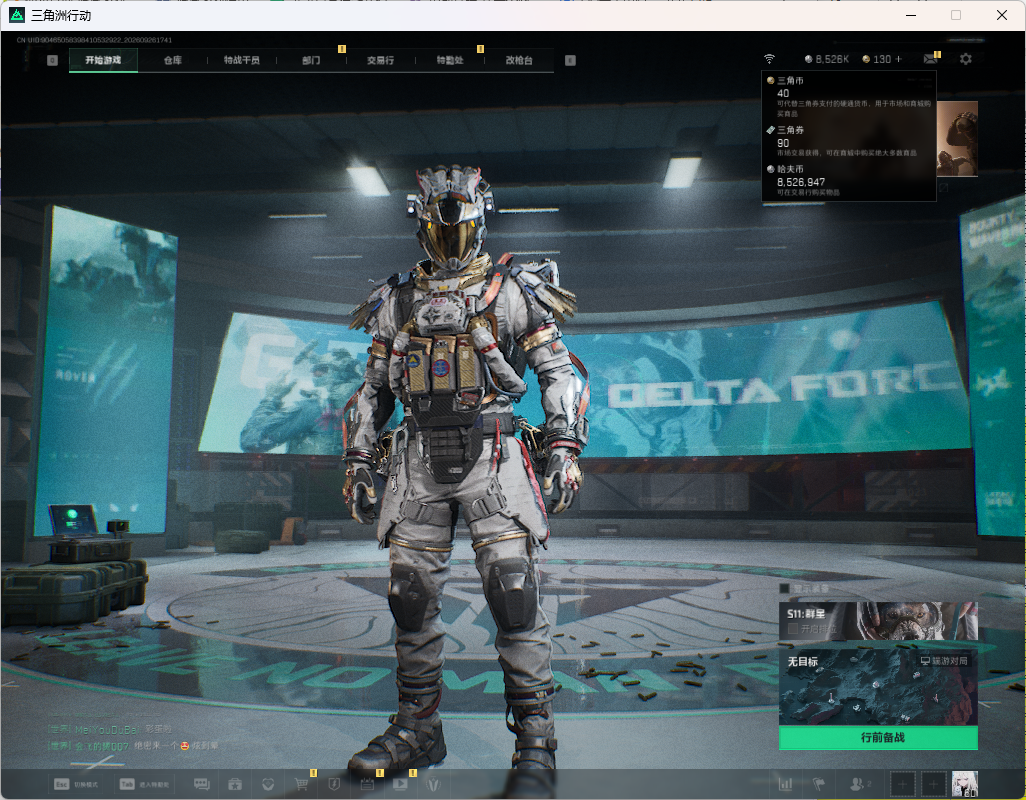Close the 三角洲行动 window
The width and height of the screenshot is (1026, 800).
point(1002,15)
